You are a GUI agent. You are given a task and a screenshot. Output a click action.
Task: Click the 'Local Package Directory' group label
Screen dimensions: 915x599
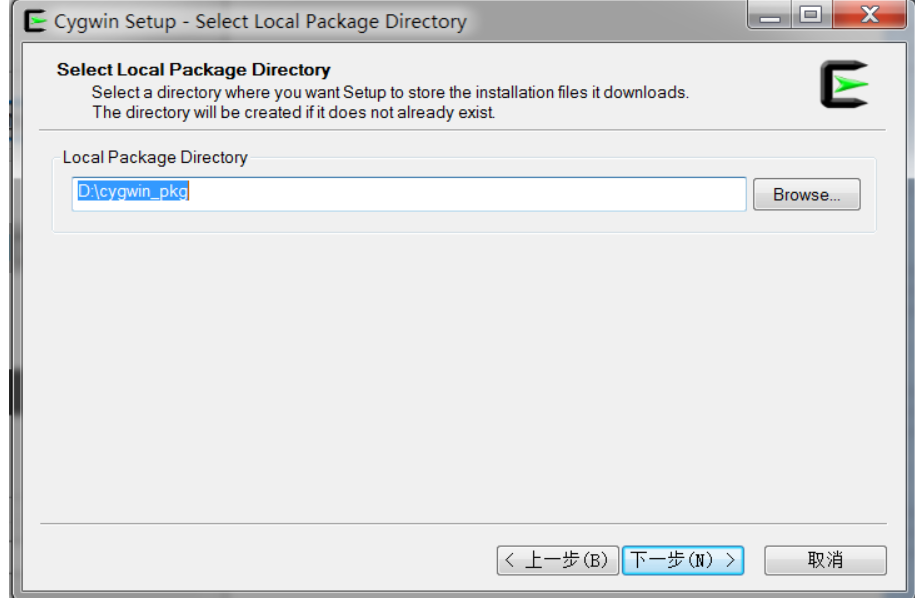click(x=155, y=157)
